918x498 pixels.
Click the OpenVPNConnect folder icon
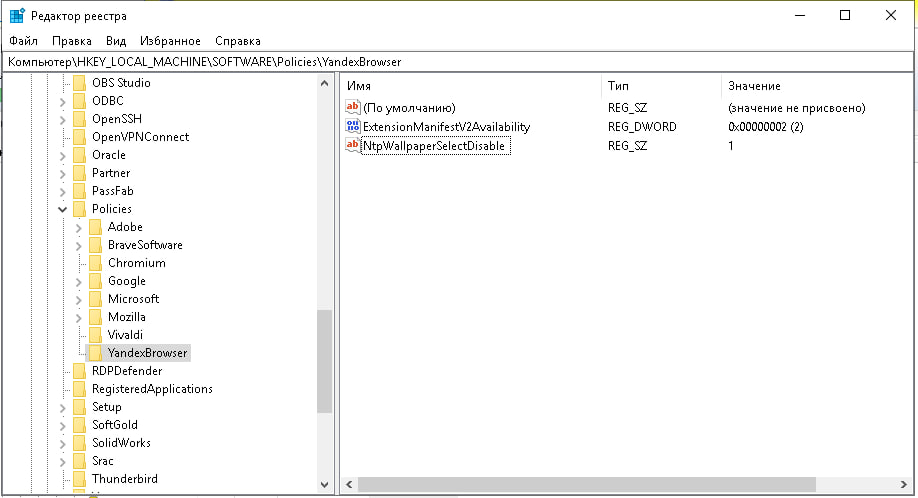point(80,137)
